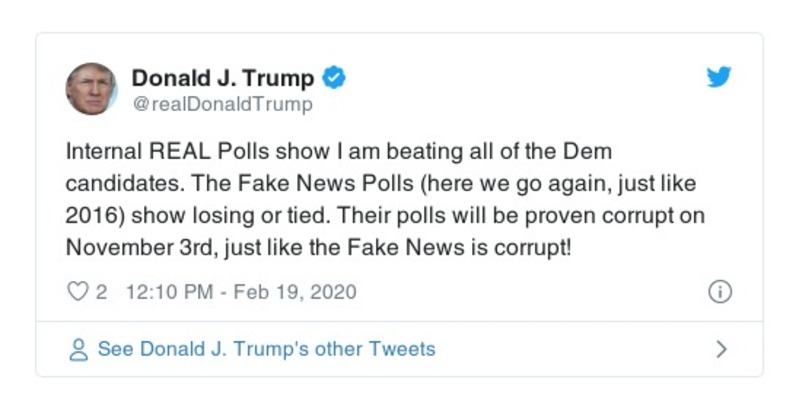Open the @realDonaldTrump handle
This screenshot has height=414, width=799.
point(222,104)
